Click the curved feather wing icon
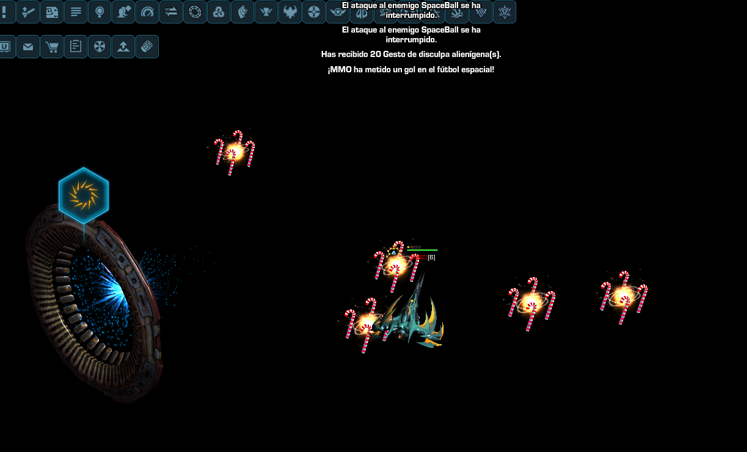The width and height of the screenshot is (747, 452). [242, 12]
